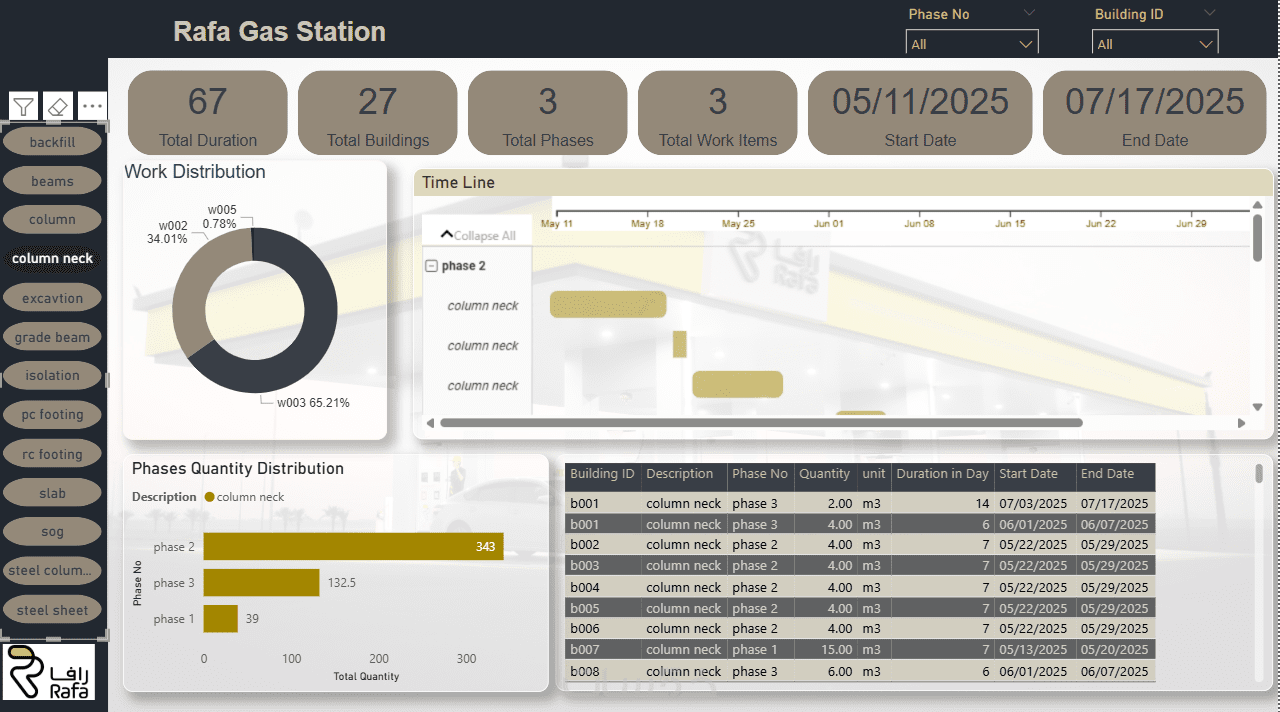The height and width of the screenshot is (712, 1280).
Task: Select the column slicer button
Action: coord(53,219)
